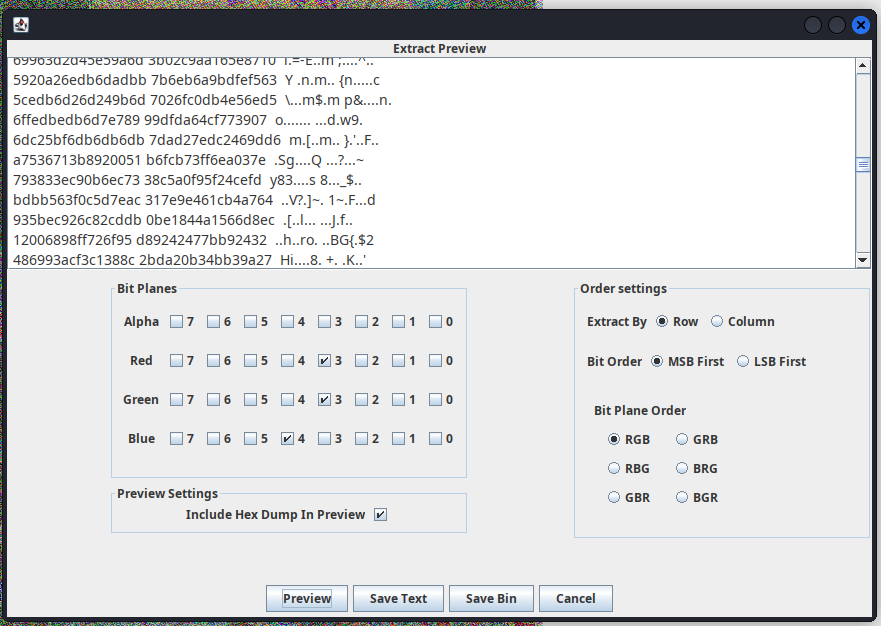Check Red bit plane 0 checkbox
This screenshot has height=626, width=881.
pyautogui.click(x=435, y=361)
